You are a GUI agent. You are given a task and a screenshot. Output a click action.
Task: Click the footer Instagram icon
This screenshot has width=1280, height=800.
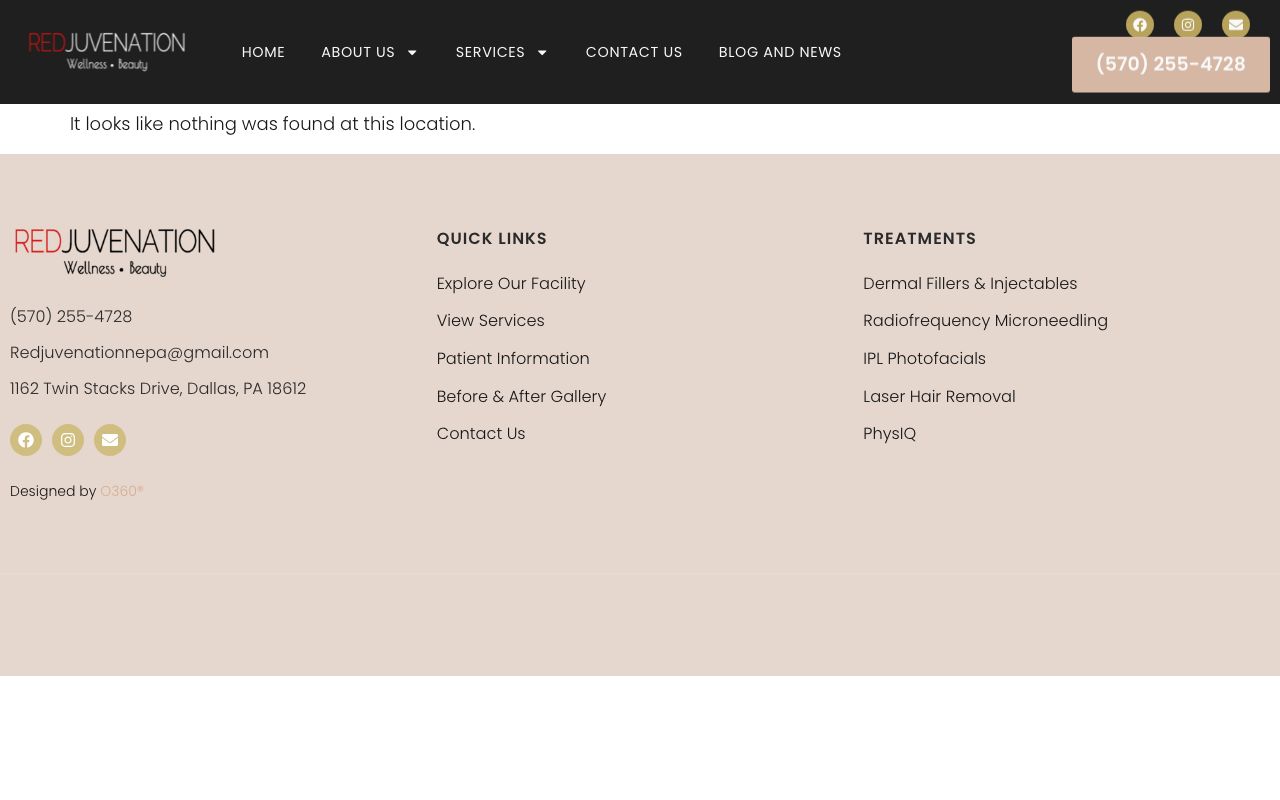tap(68, 440)
